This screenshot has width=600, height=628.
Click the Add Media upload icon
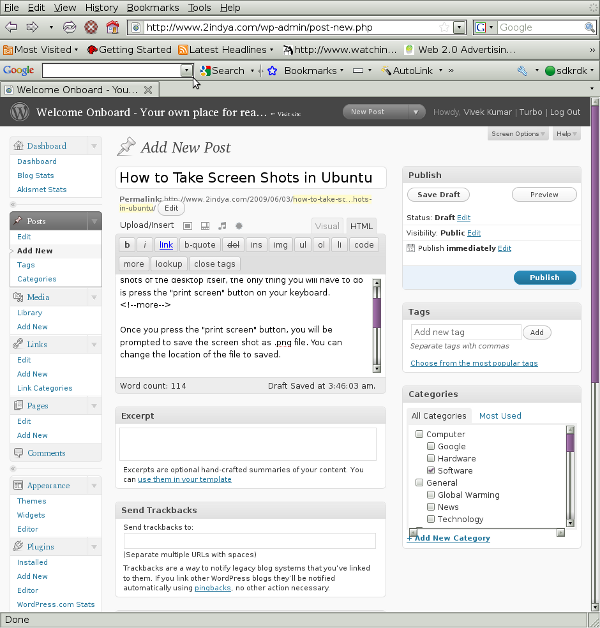[x=239, y=226]
